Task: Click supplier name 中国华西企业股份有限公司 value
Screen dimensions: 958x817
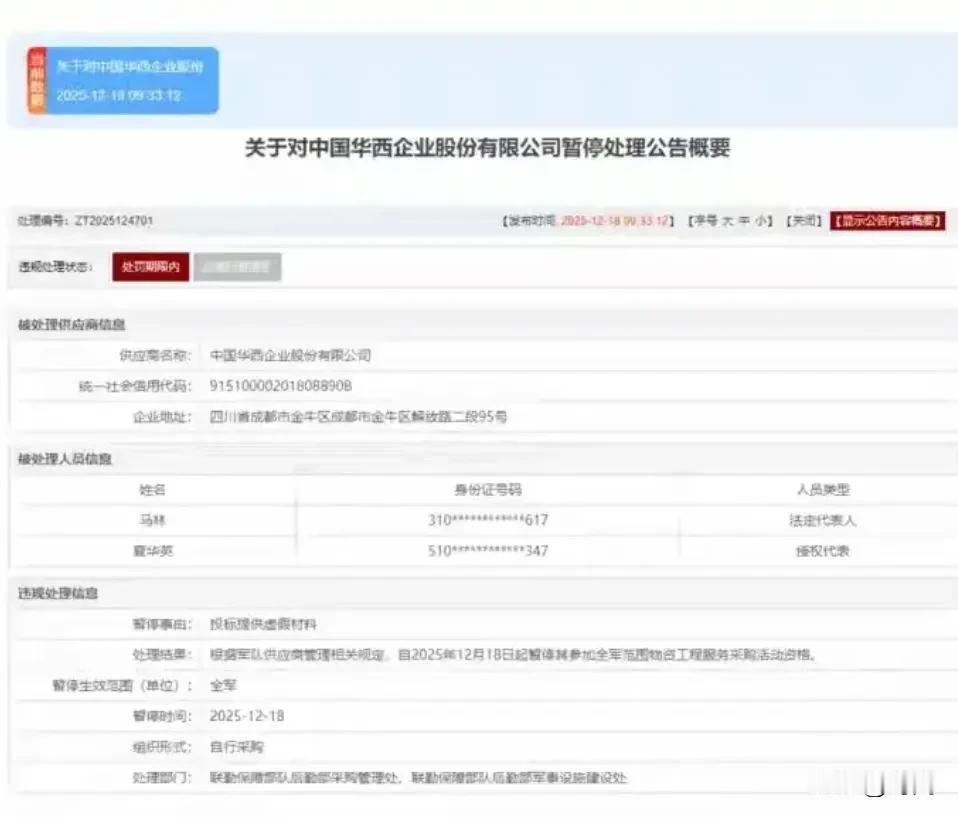Action: (x=290, y=355)
